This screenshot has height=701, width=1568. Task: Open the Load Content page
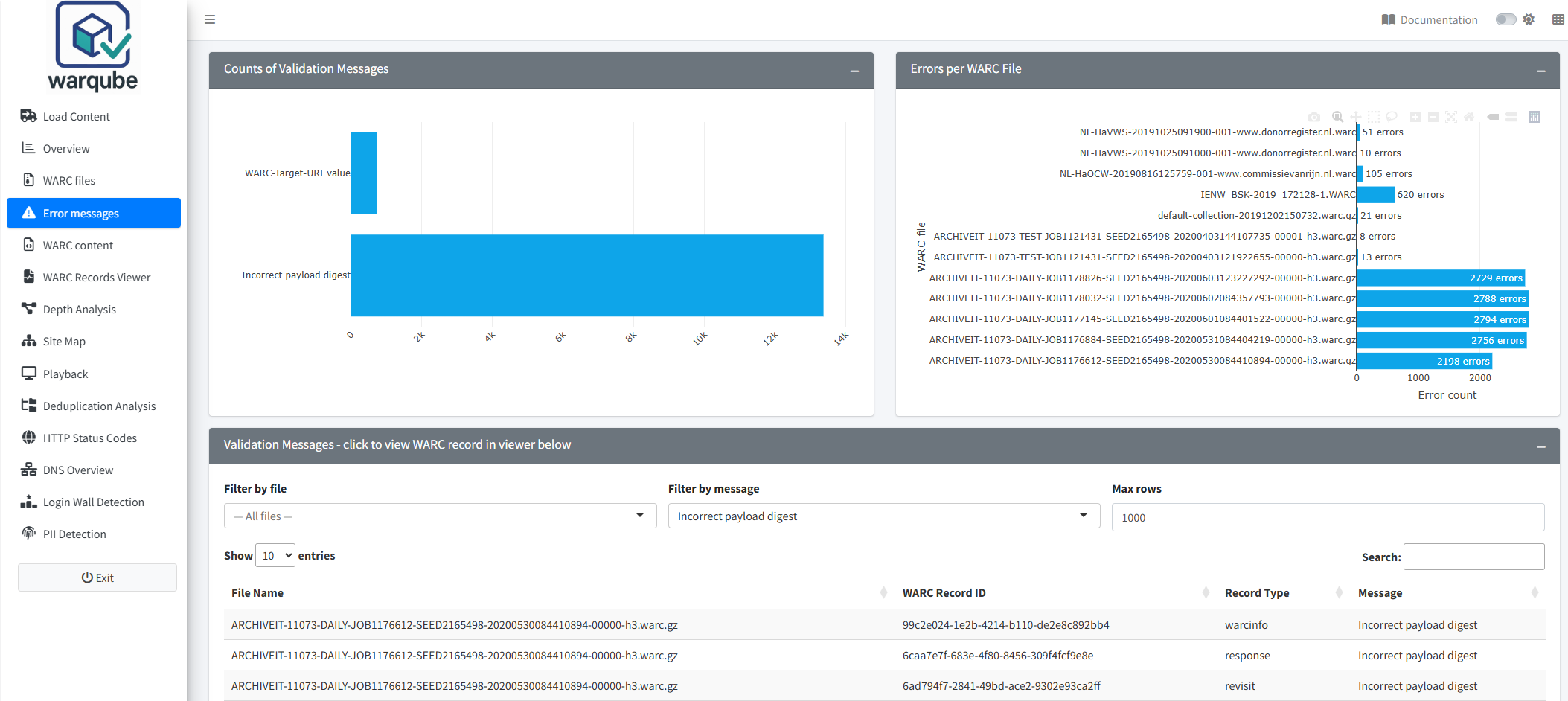point(94,116)
